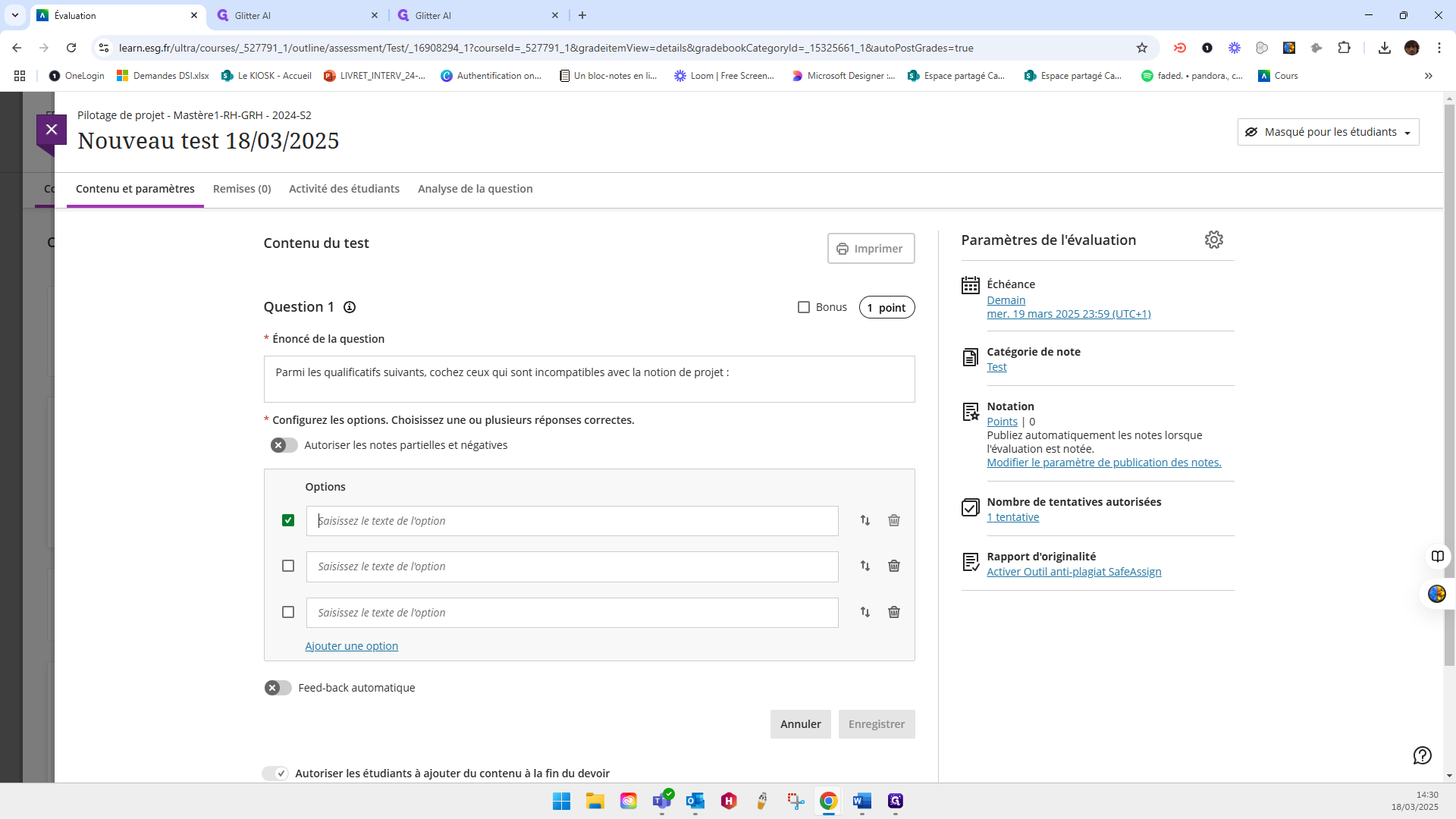Open Chrome downloads icon
The image size is (1456, 819).
(1385, 48)
